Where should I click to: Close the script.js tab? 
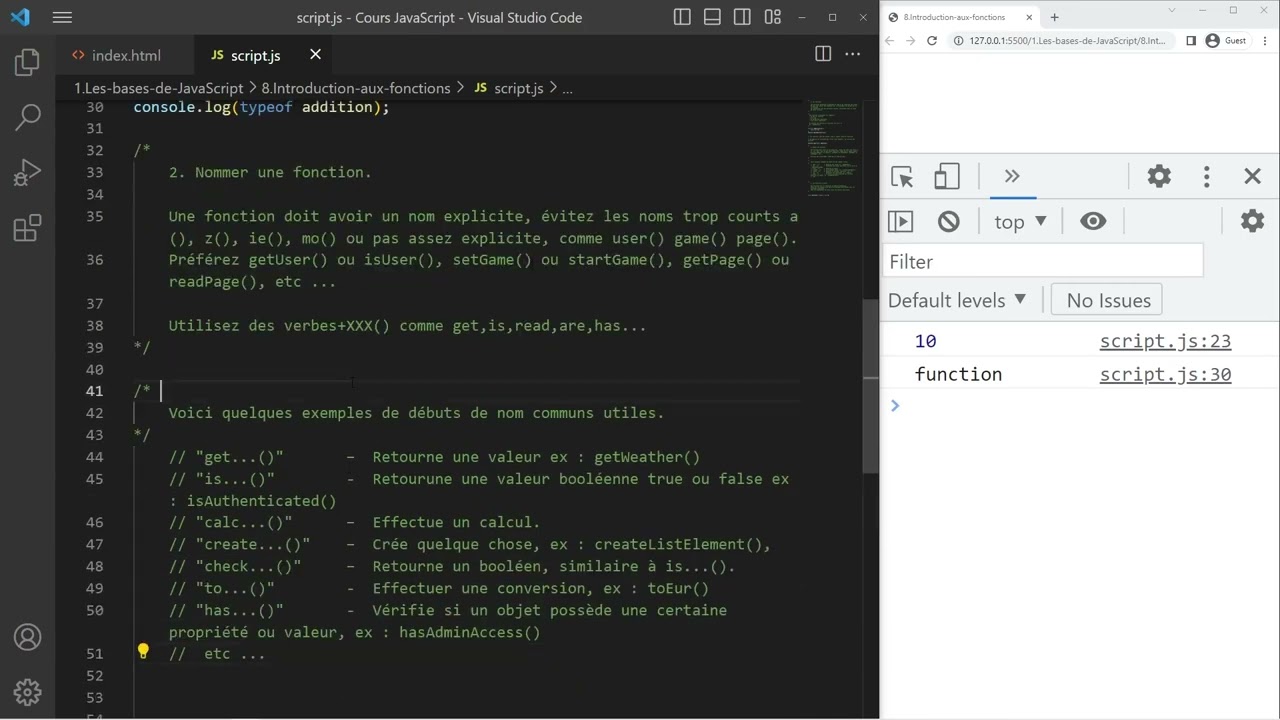coord(315,55)
